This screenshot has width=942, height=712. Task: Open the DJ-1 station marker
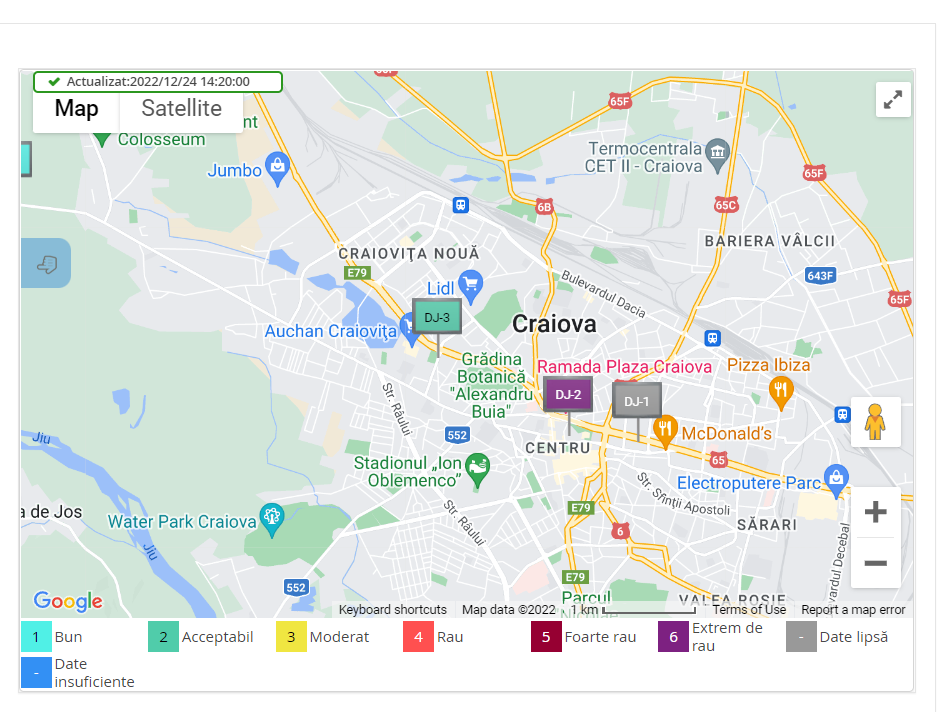click(637, 401)
